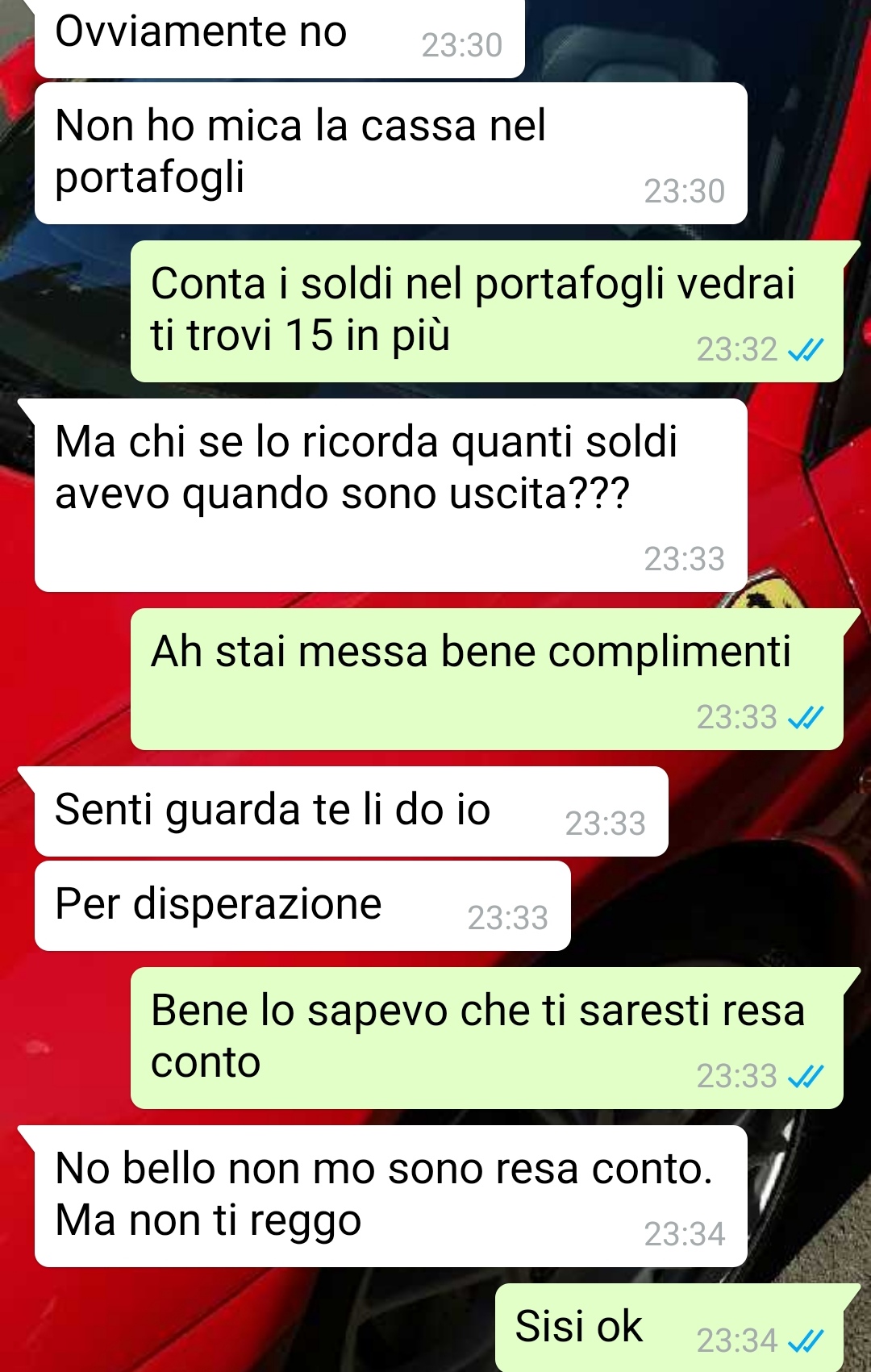The width and height of the screenshot is (871, 1372).
Task: Tap 23:33 timestamp on 'Senti guarda' bubble
Action: click(606, 824)
